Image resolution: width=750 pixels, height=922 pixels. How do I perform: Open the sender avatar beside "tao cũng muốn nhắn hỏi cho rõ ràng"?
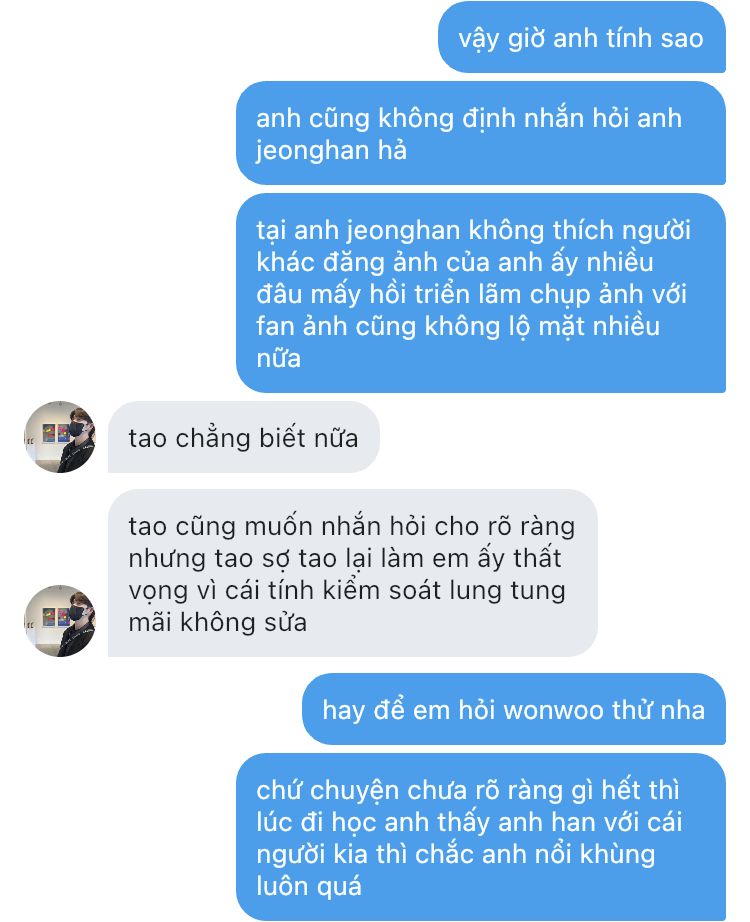pos(59,620)
